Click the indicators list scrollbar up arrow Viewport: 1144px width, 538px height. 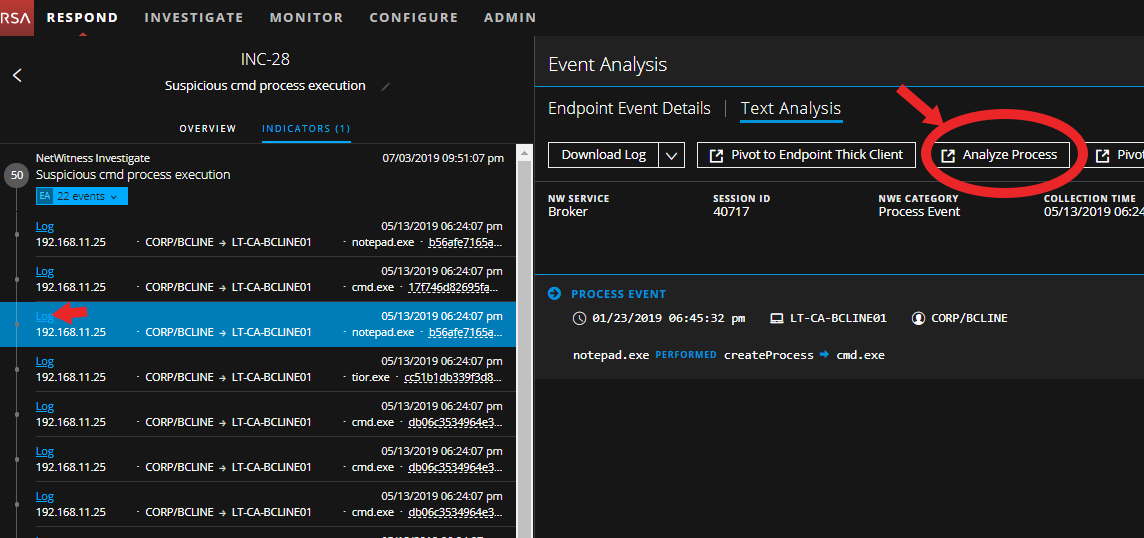[525, 153]
